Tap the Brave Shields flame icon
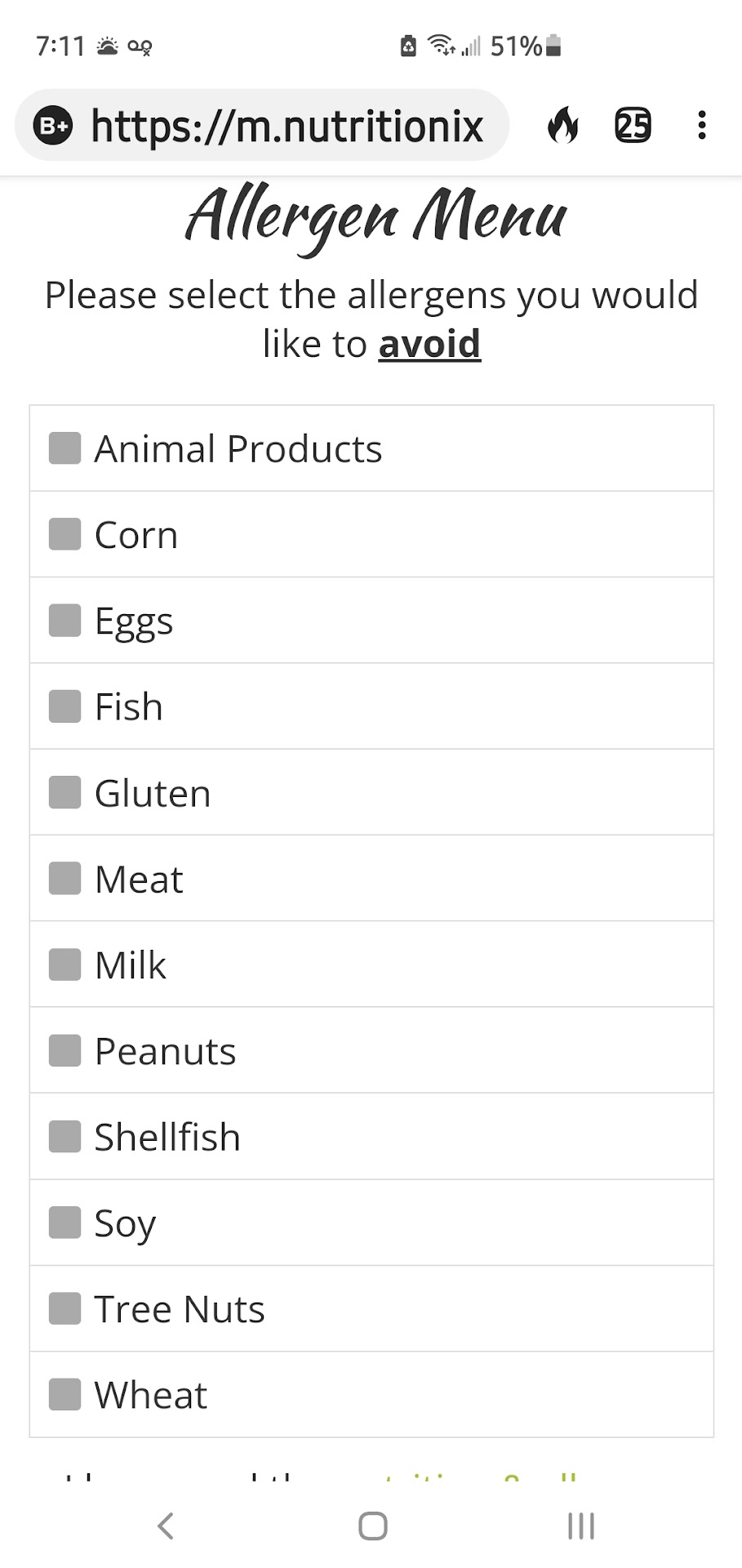This screenshot has width=742, height=1568. coord(562,126)
